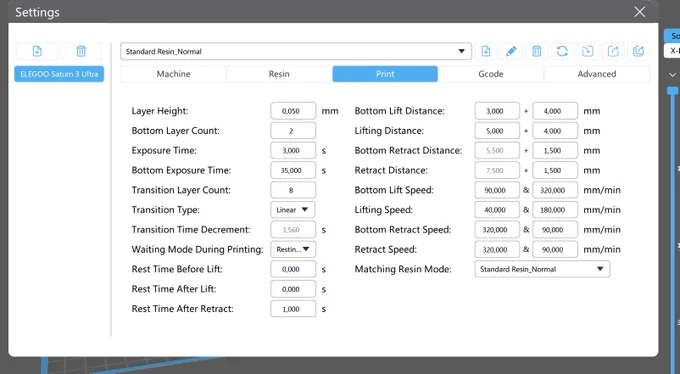Select the Print tab
The image size is (680, 374).
[385, 74]
